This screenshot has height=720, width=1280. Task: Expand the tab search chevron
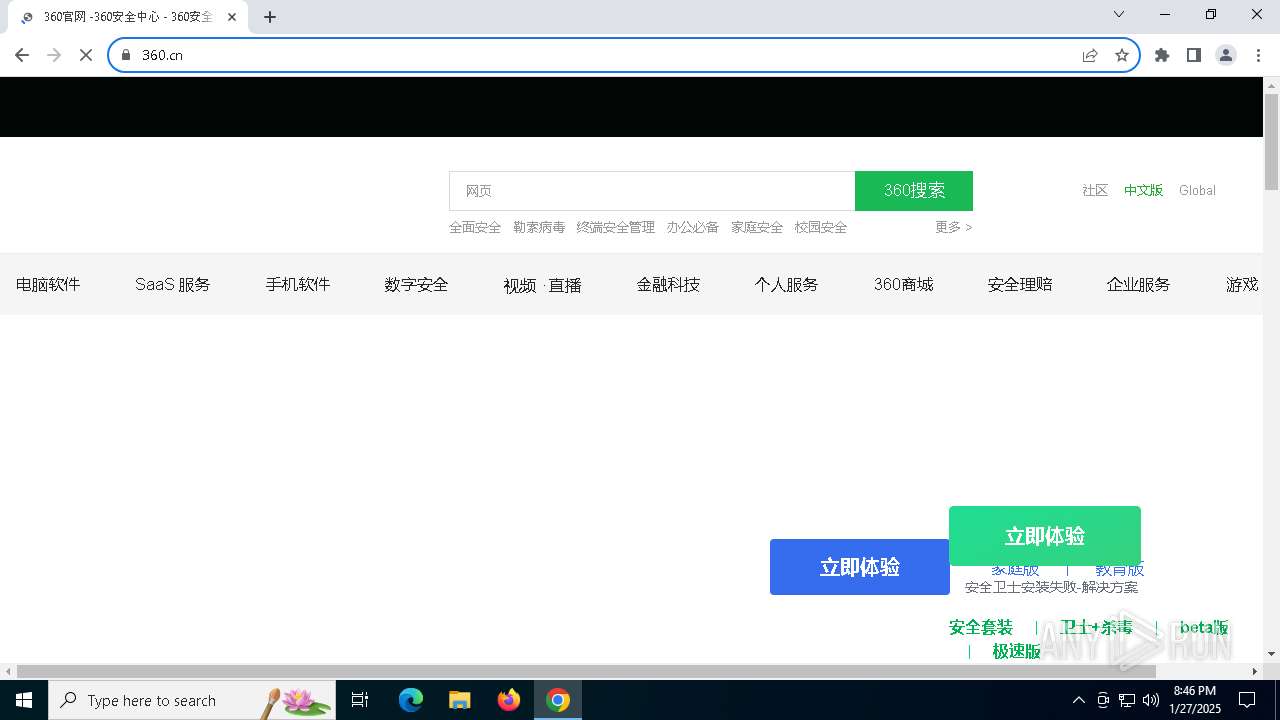[1119, 14]
